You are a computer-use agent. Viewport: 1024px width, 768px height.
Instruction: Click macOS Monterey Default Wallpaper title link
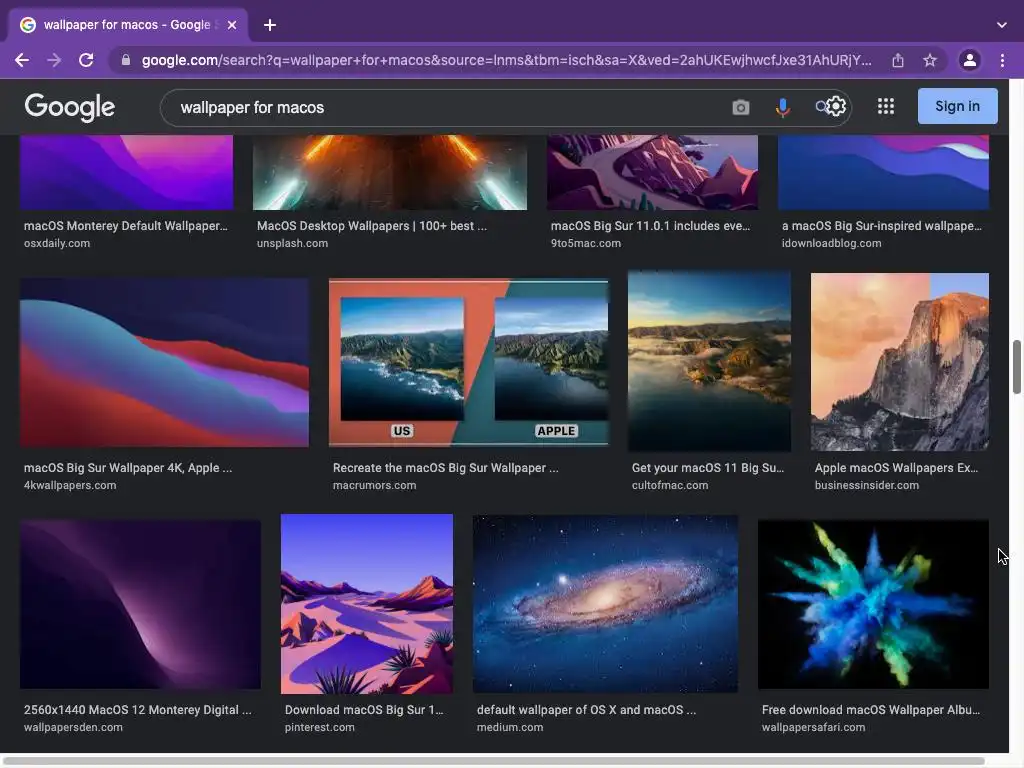[x=126, y=226]
